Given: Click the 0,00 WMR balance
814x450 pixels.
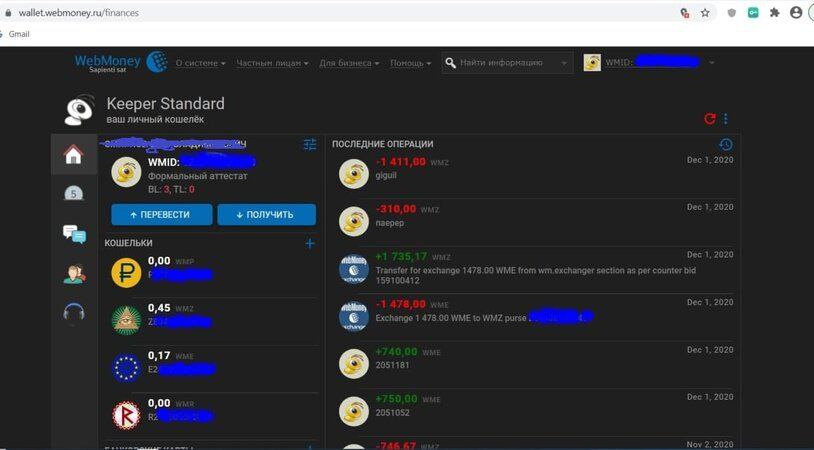Looking at the screenshot, I should [x=170, y=403].
